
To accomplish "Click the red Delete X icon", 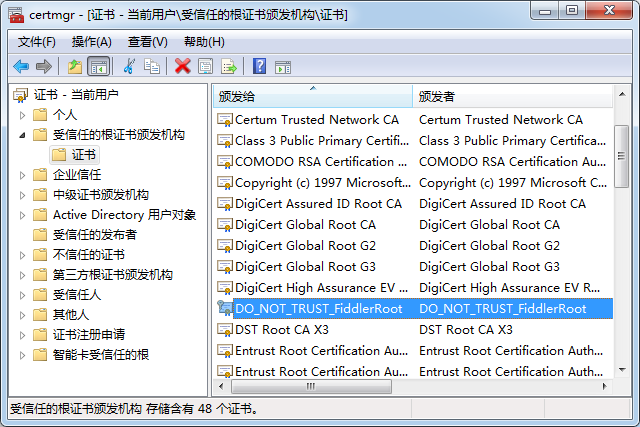I will click(x=182, y=66).
